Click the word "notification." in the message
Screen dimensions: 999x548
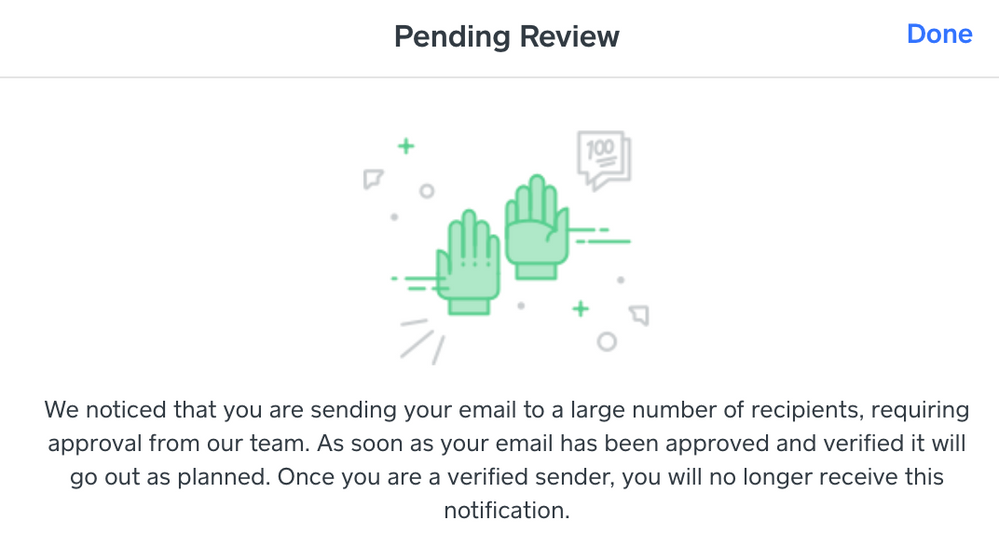[507, 510]
